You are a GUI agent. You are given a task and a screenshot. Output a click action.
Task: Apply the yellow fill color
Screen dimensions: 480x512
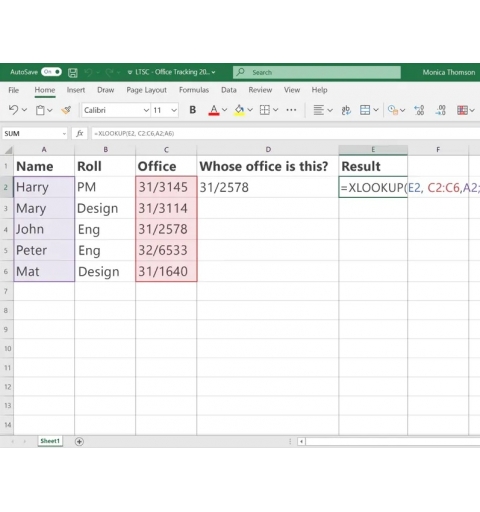(x=239, y=110)
